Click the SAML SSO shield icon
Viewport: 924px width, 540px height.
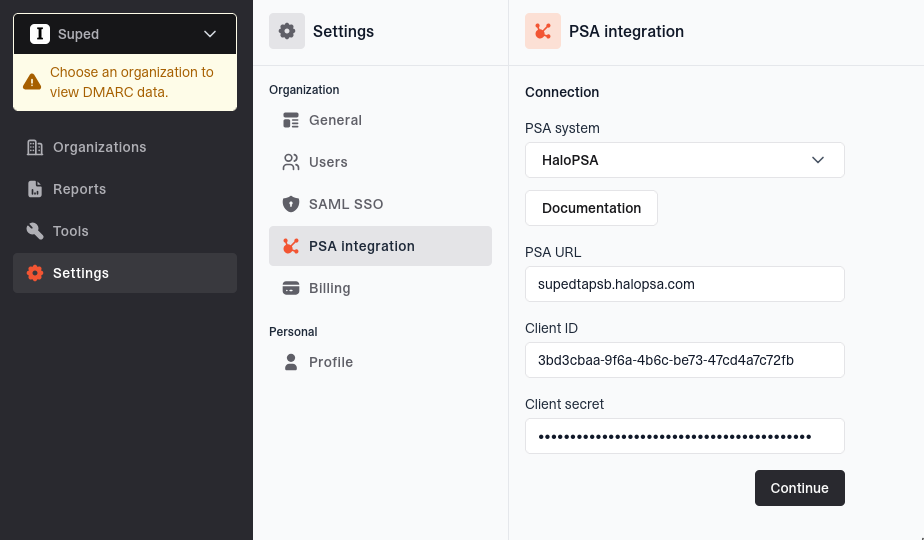pyautogui.click(x=291, y=204)
